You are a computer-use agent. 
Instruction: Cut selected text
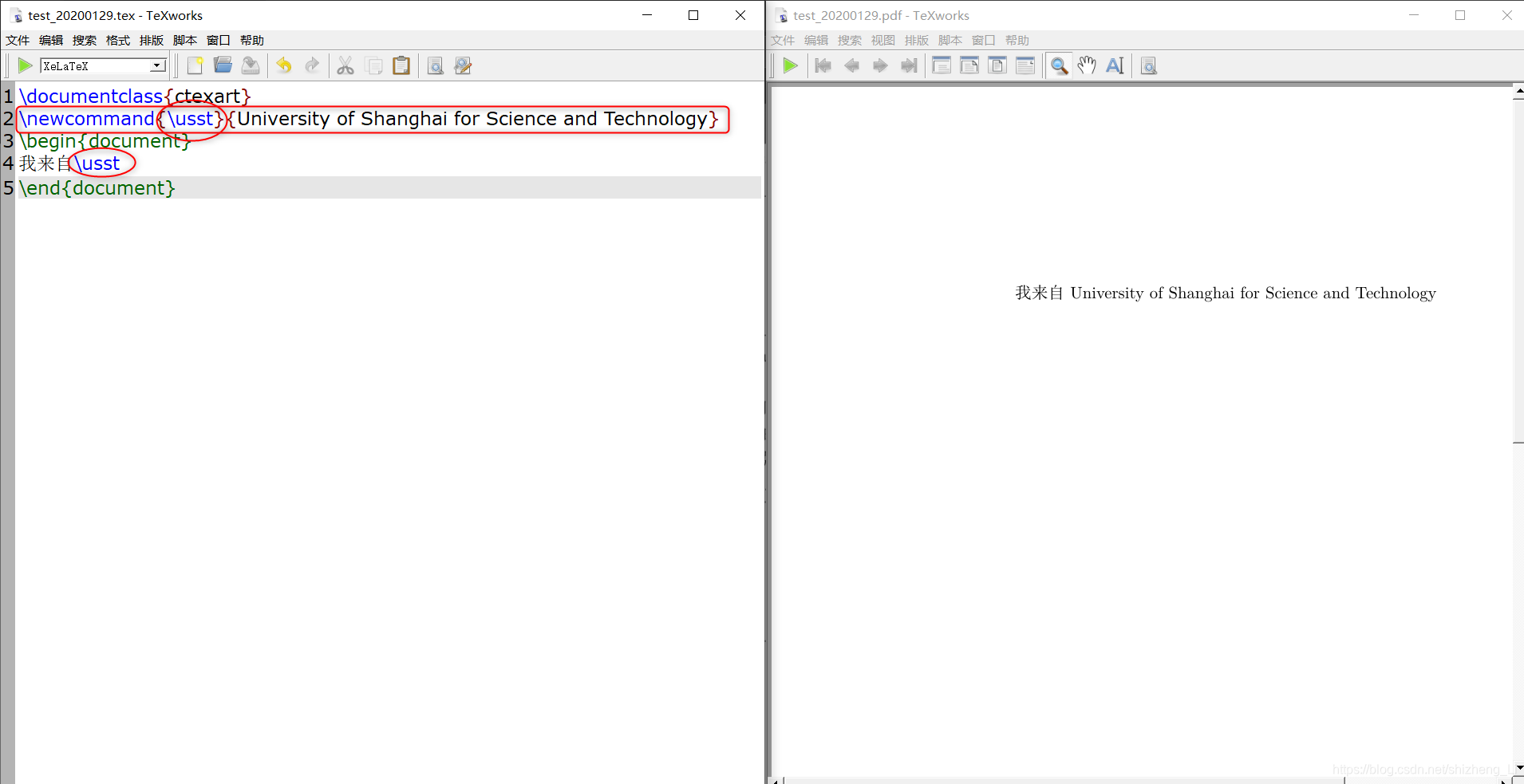[x=345, y=65]
